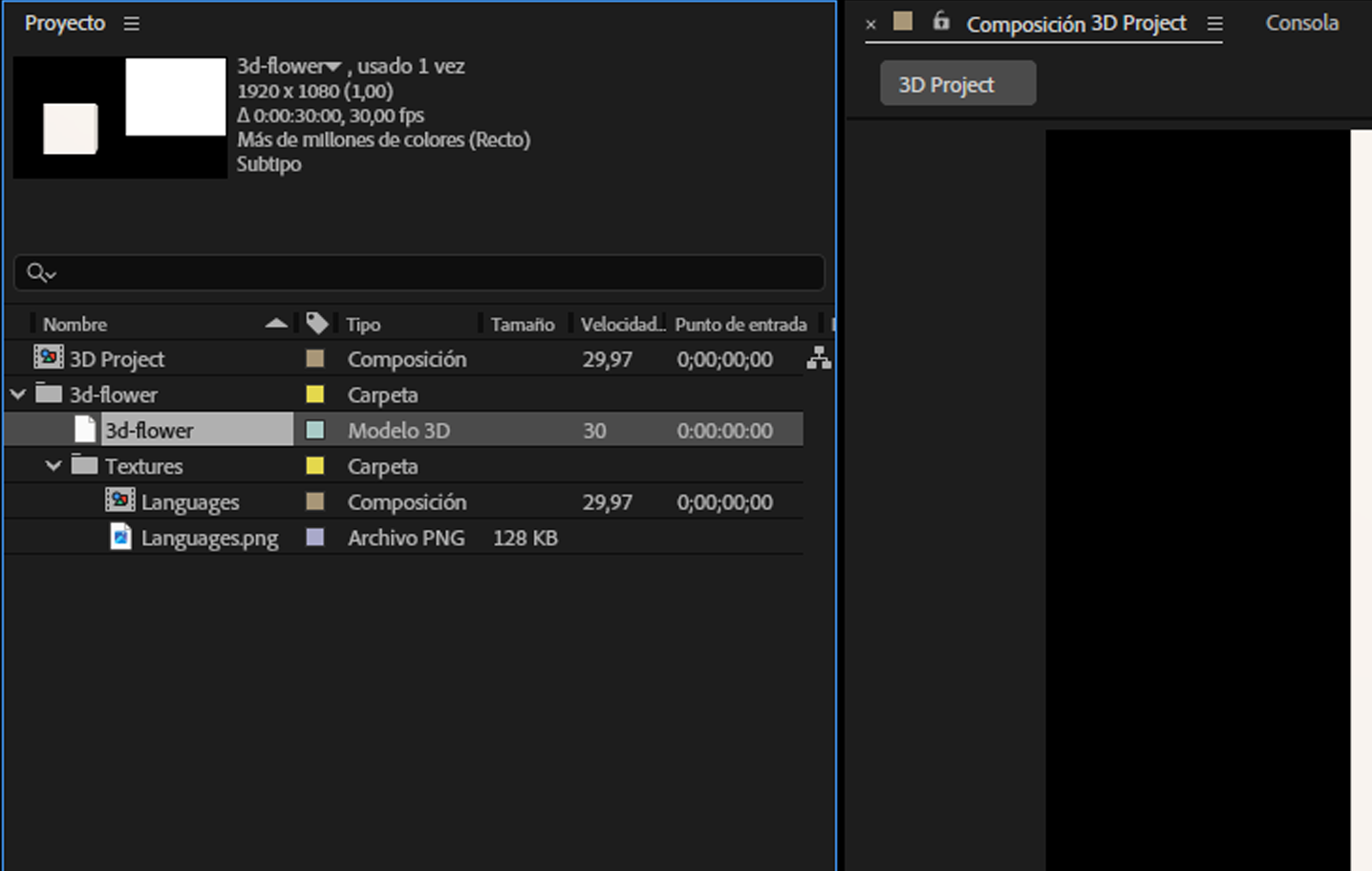1372x871 pixels.
Task: Click the project search field
Action: pyautogui.click(x=419, y=273)
